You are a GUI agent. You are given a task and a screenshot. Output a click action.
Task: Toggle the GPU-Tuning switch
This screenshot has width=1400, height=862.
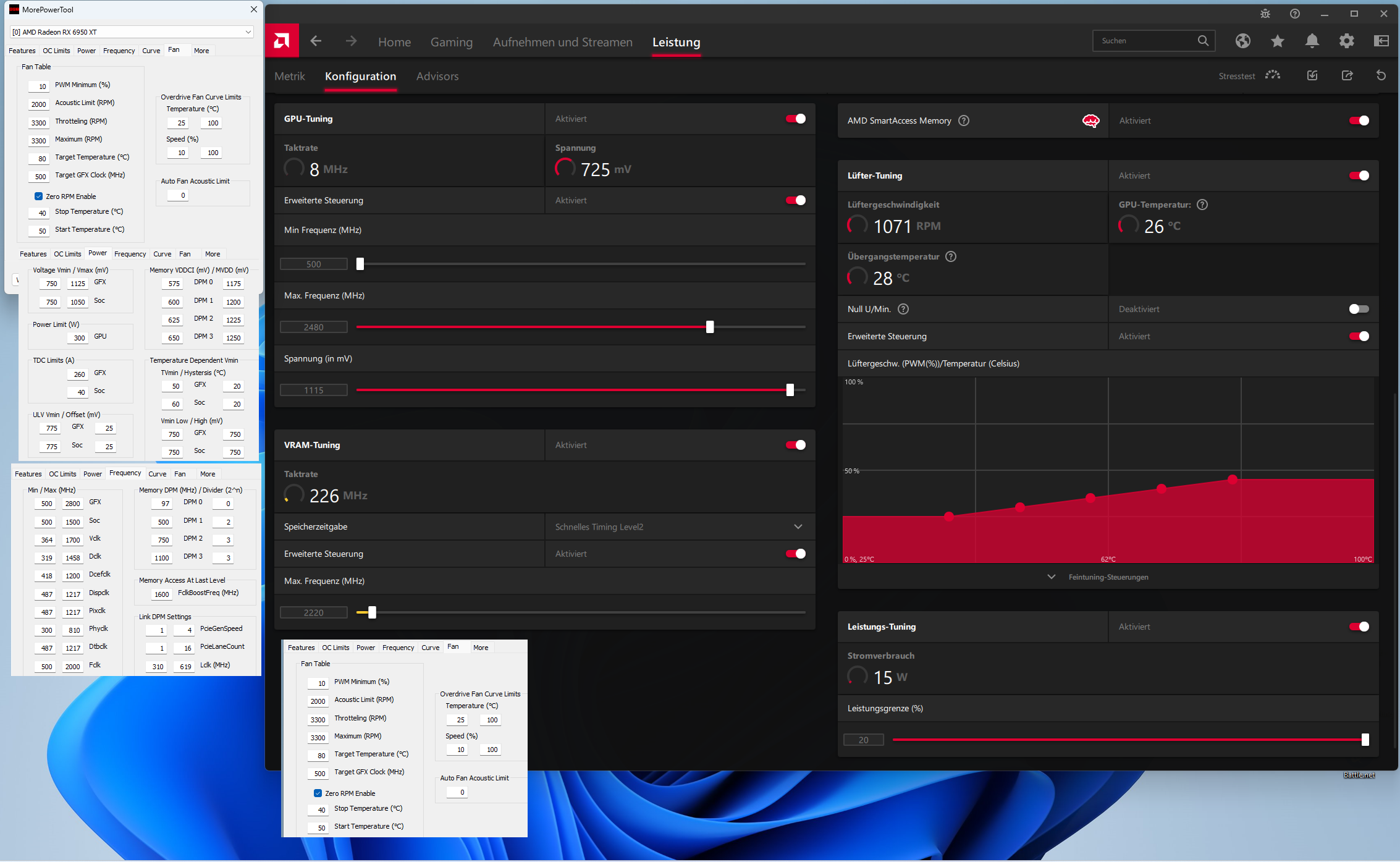[795, 119]
